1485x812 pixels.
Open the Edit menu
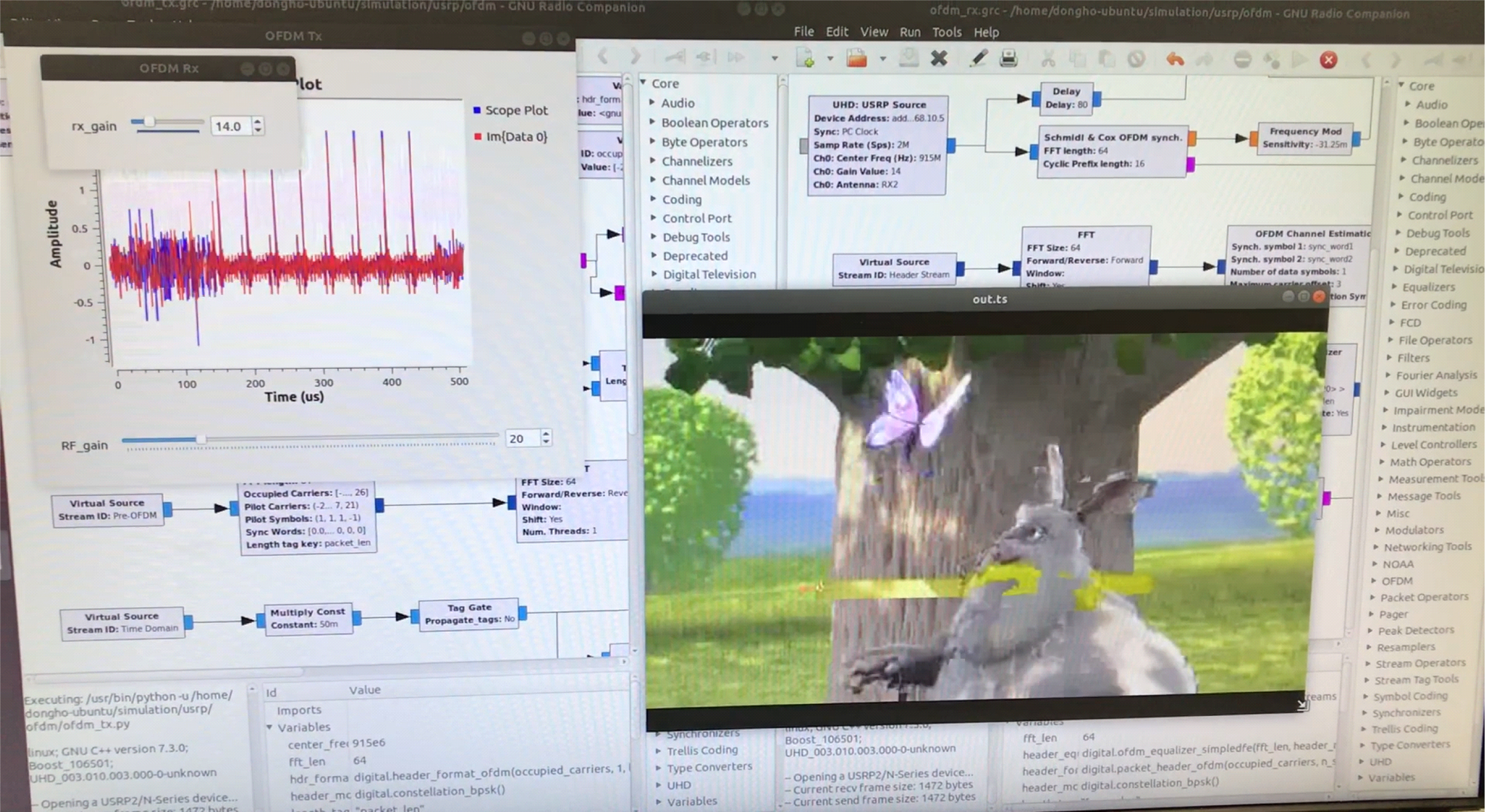(x=836, y=32)
